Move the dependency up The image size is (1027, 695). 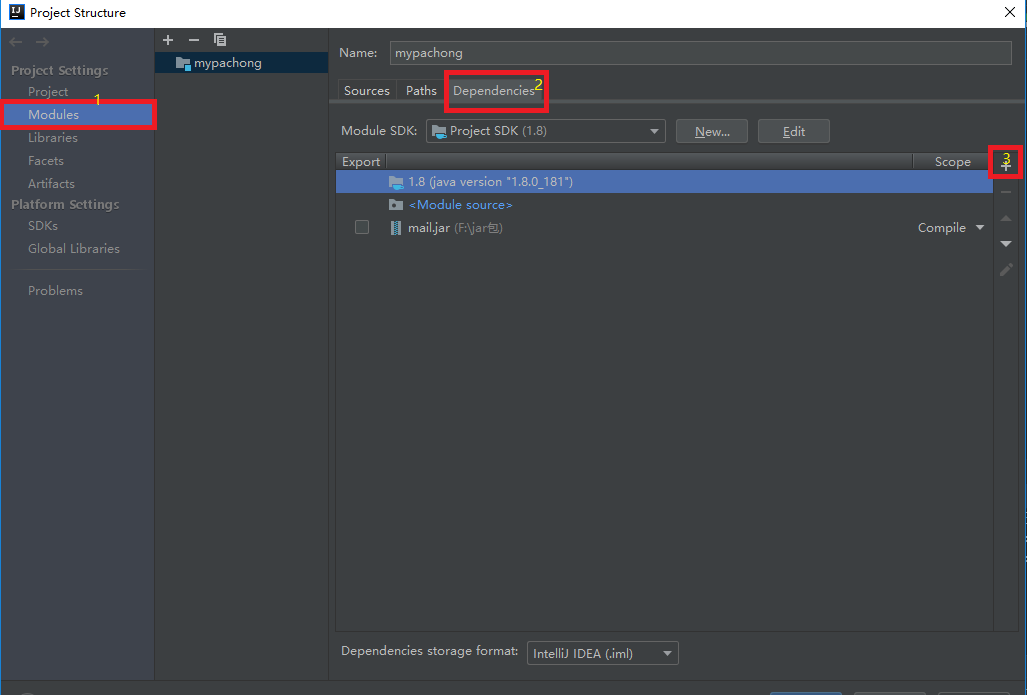(x=1006, y=218)
